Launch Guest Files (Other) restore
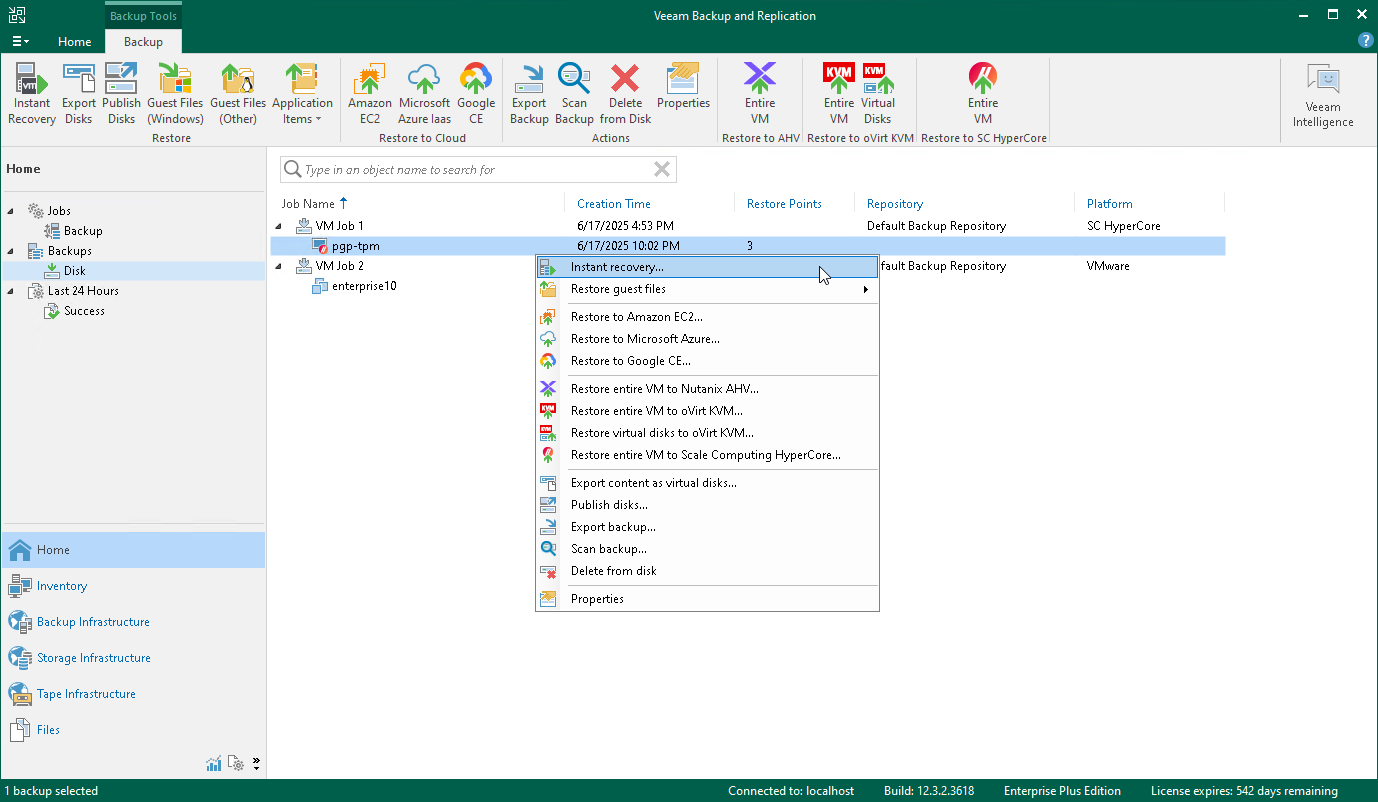The width and height of the screenshot is (1378, 802). pos(238,94)
